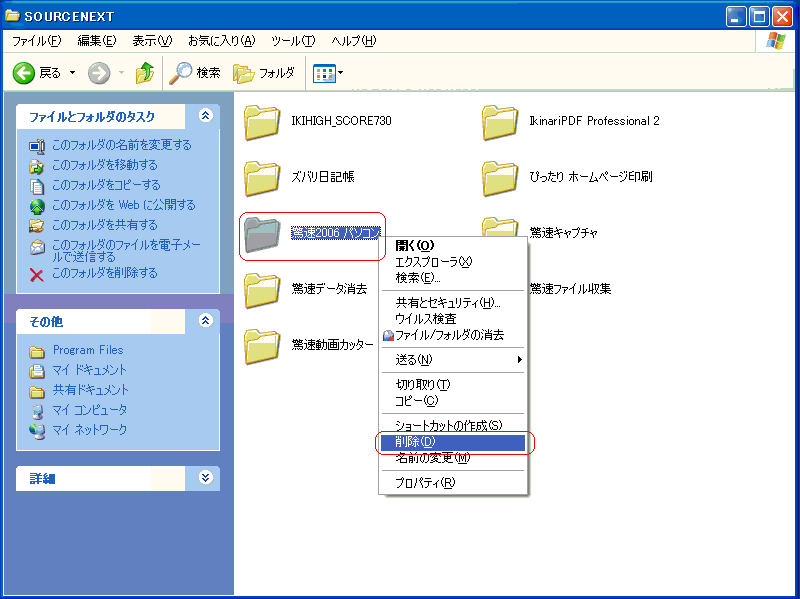
Task: Open the view mode icon menu
Action: [x=324, y=73]
